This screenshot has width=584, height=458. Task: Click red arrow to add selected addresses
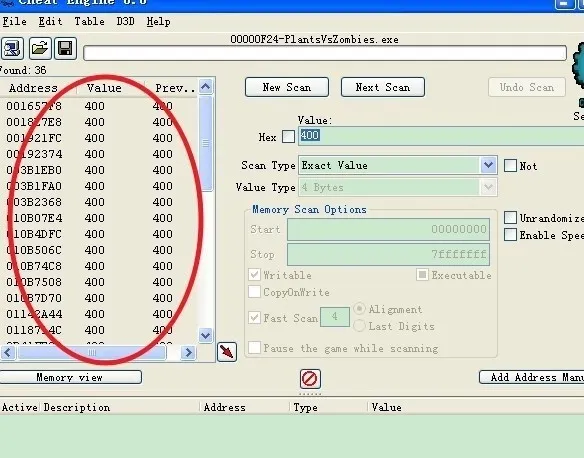pyautogui.click(x=227, y=352)
